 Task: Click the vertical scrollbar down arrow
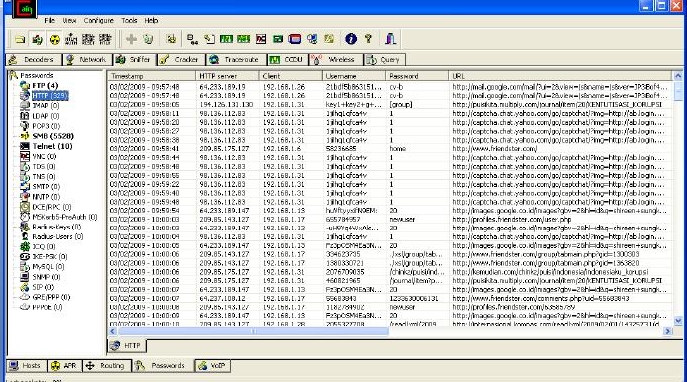(677, 322)
